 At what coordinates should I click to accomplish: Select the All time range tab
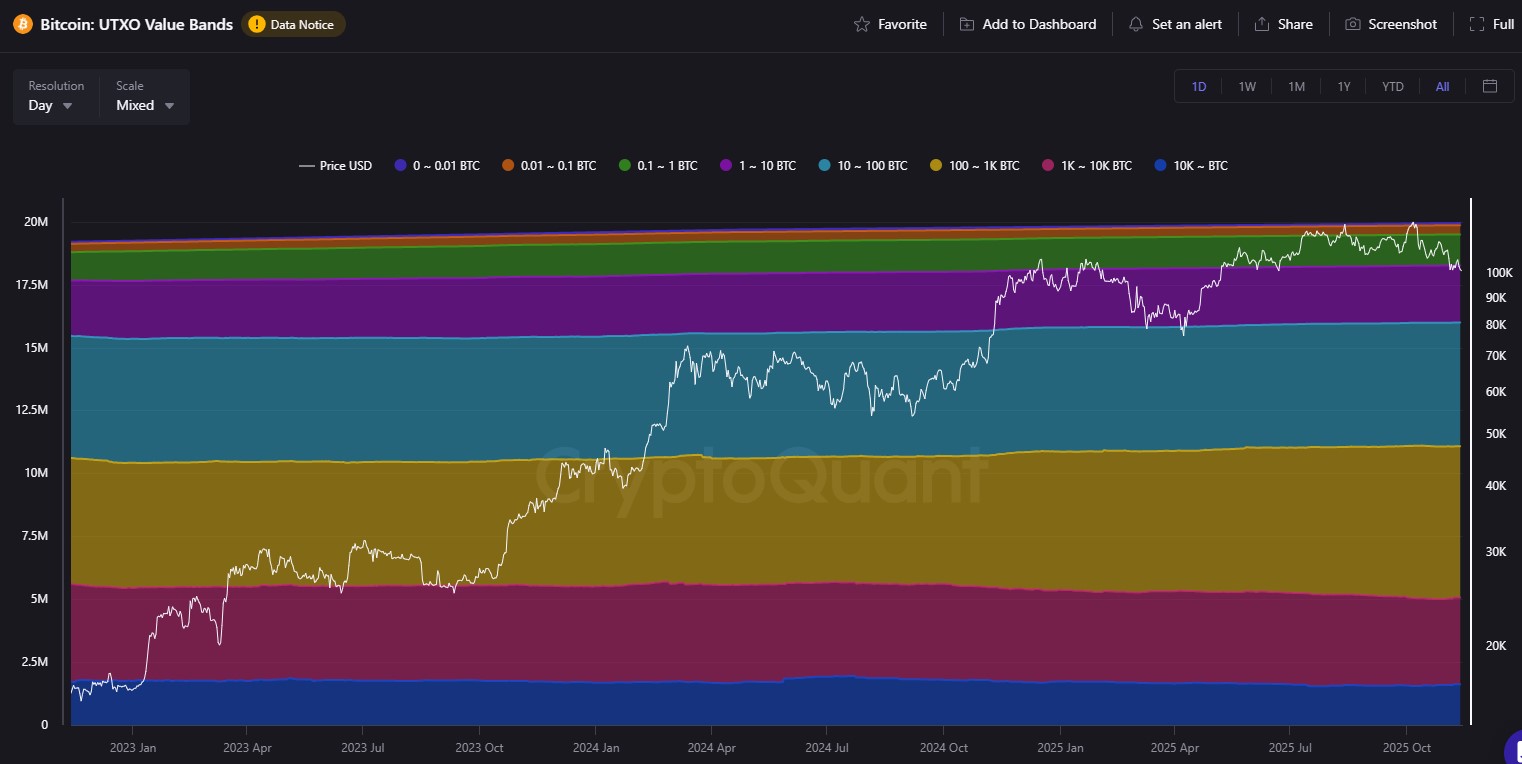1442,87
